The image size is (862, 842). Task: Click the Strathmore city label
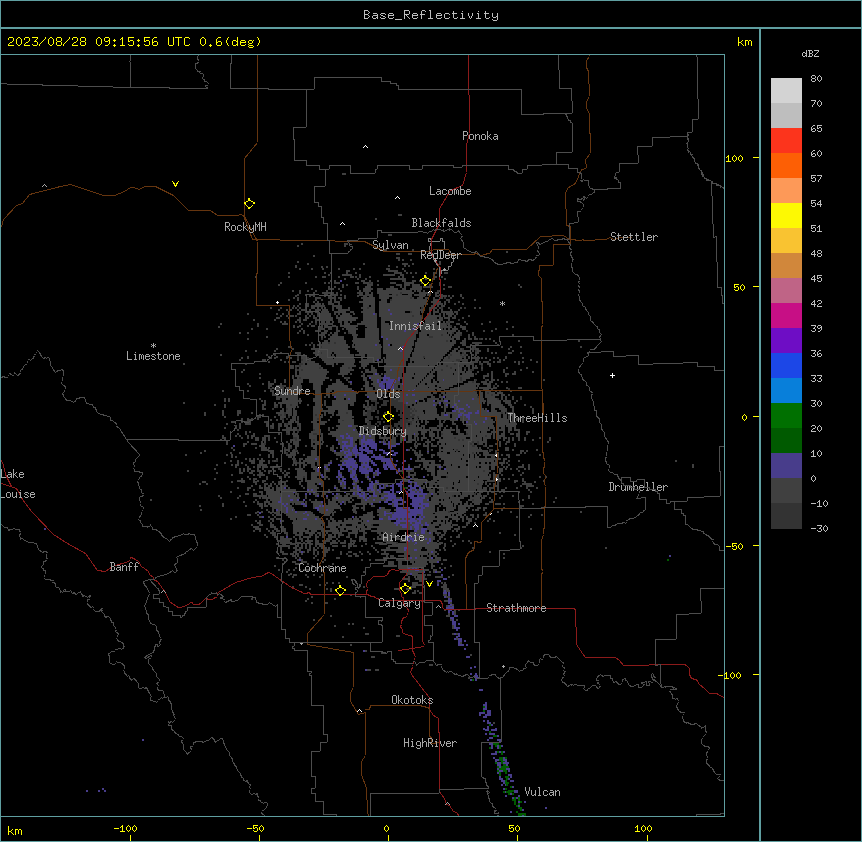pos(516,608)
